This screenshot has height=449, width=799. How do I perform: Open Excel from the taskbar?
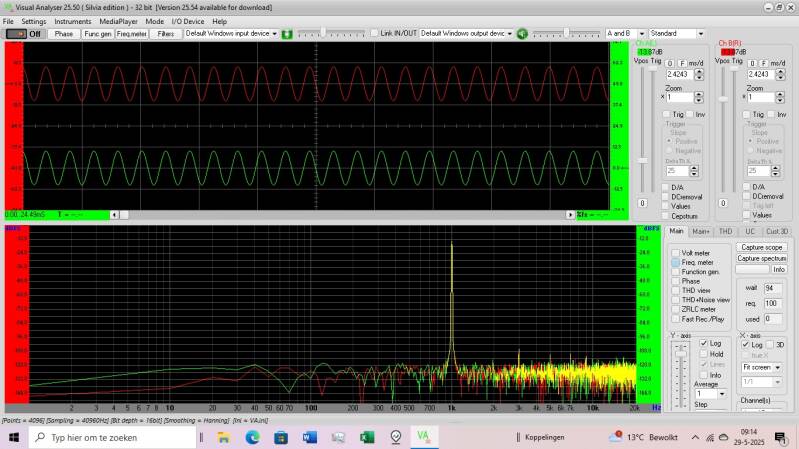[x=366, y=437]
